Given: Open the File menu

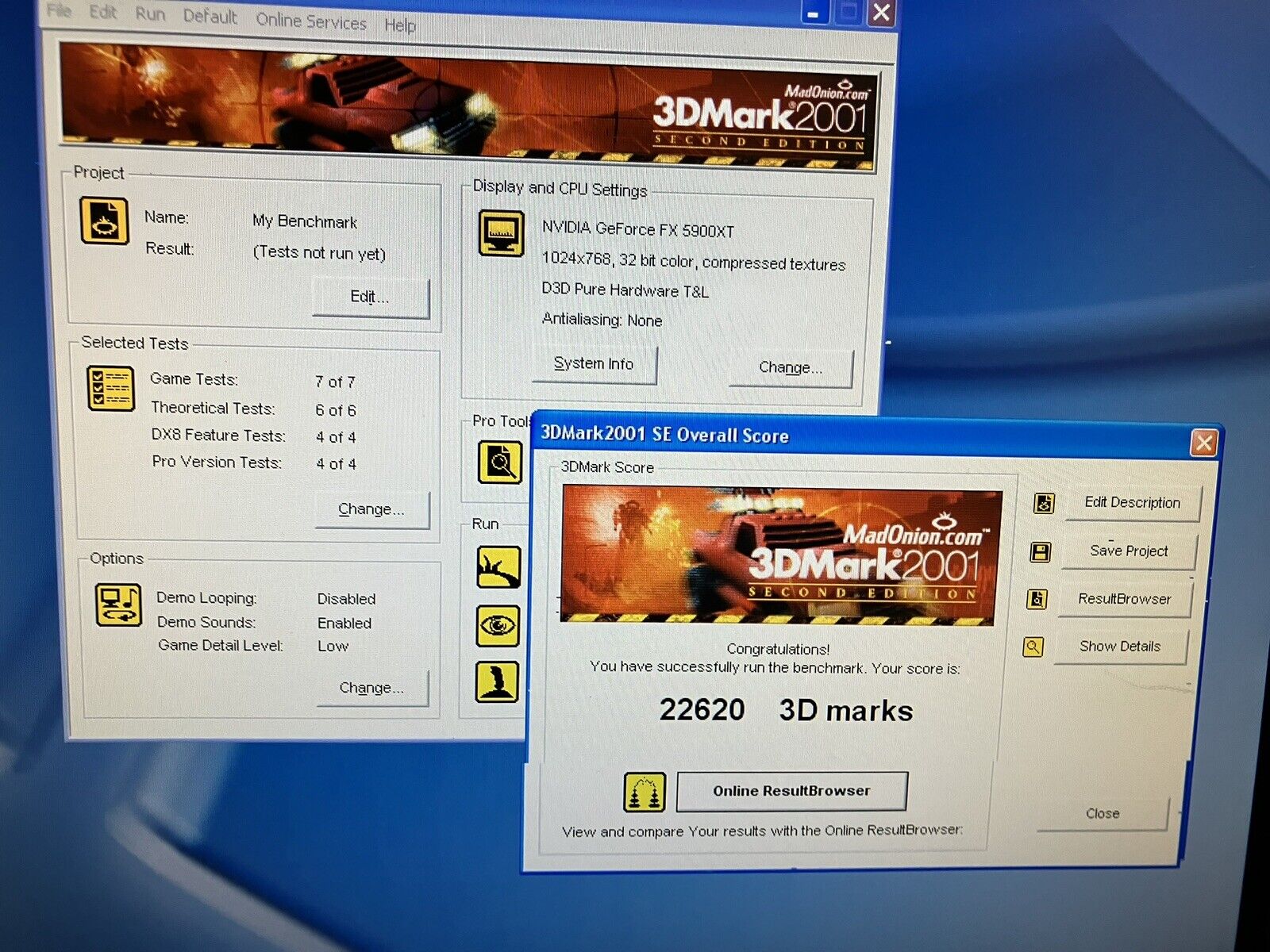Looking at the screenshot, I should pos(59,10).
